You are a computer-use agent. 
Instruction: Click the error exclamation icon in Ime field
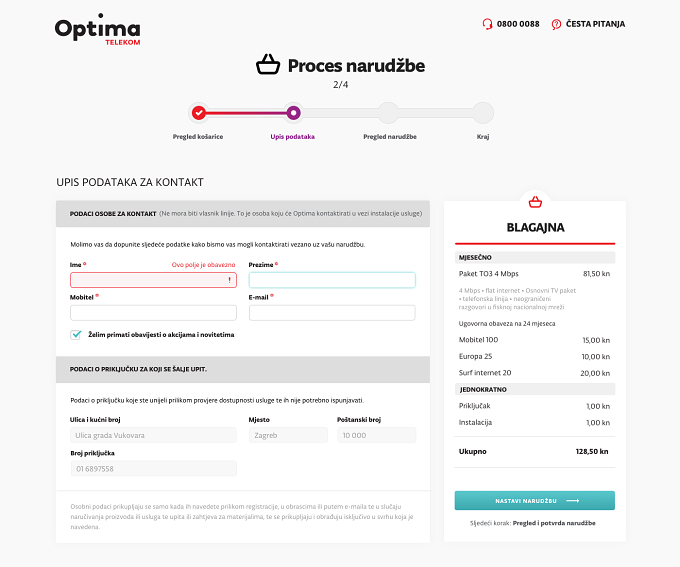(229, 280)
